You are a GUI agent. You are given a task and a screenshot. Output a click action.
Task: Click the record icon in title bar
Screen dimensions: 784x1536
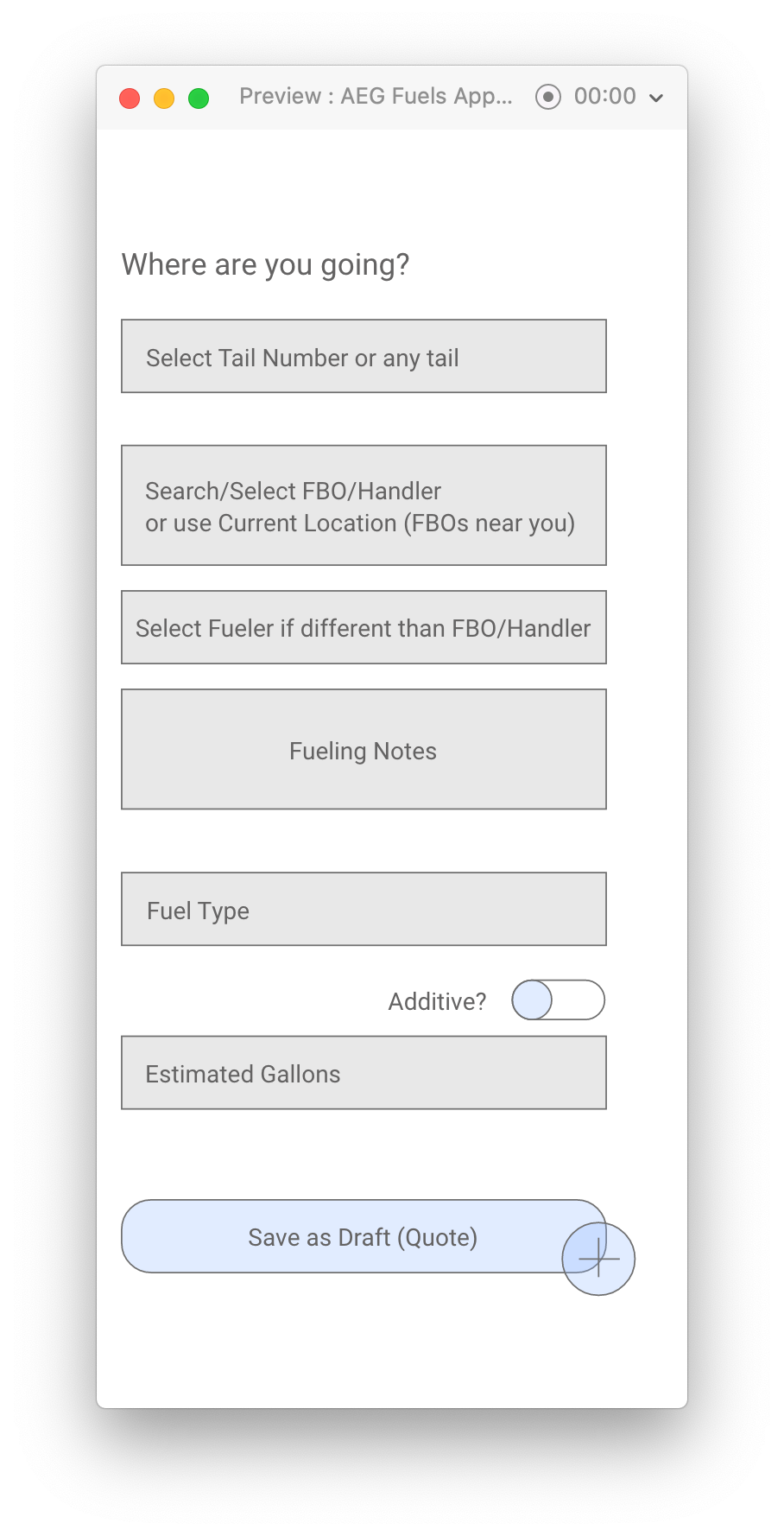click(x=548, y=97)
